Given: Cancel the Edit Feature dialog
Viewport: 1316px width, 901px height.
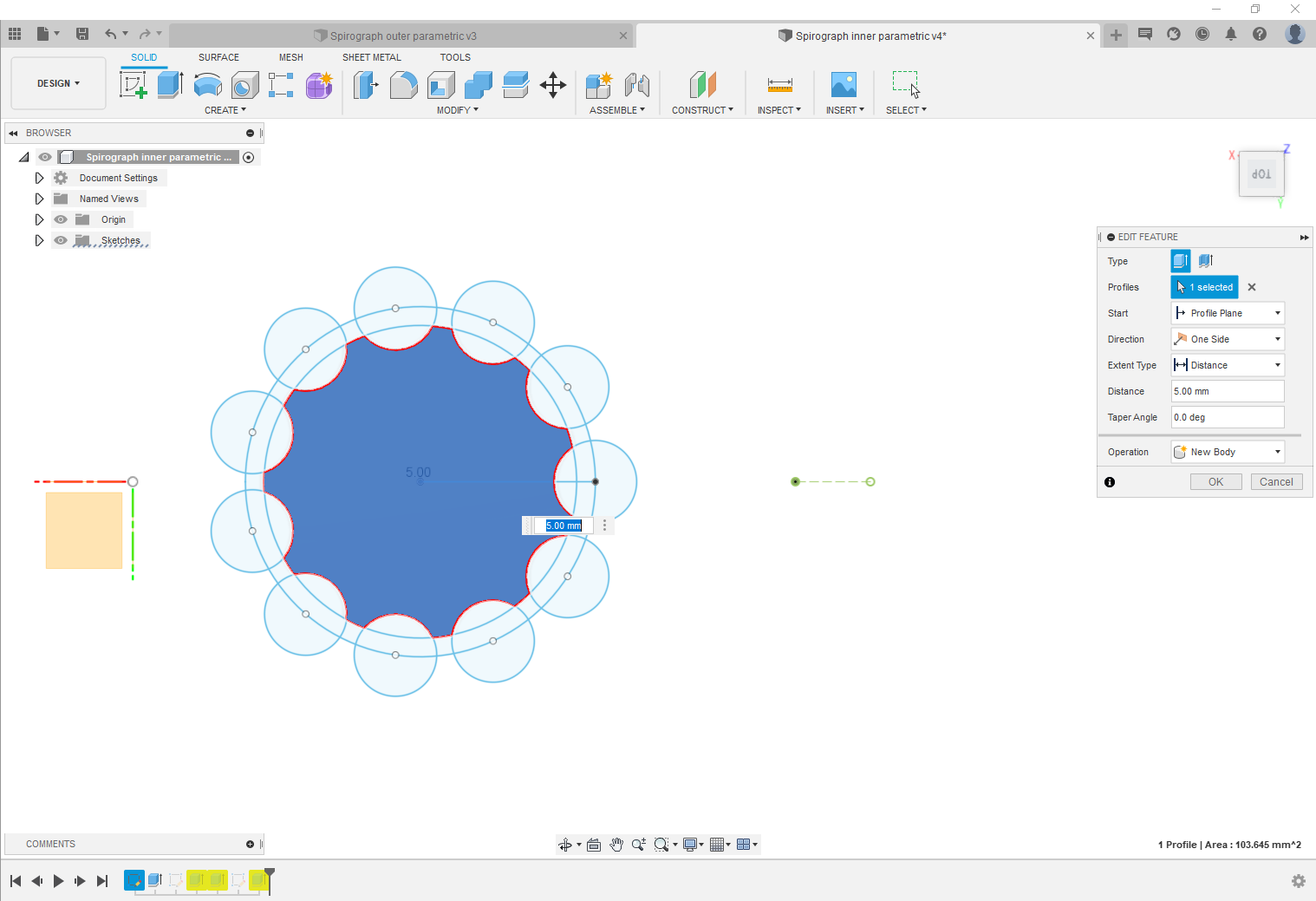Looking at the screenshot, I should (x=1276, y=481).
